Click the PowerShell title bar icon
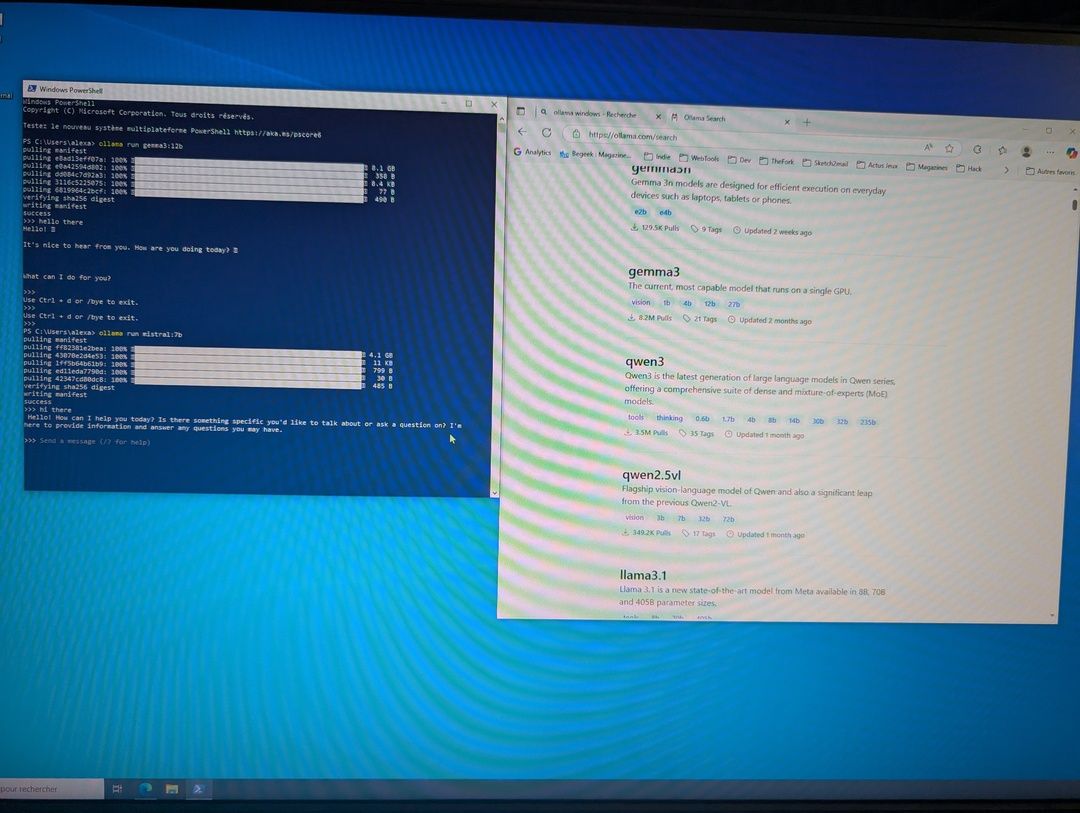This screenshot has width=1080, height=813. point(32,88)
